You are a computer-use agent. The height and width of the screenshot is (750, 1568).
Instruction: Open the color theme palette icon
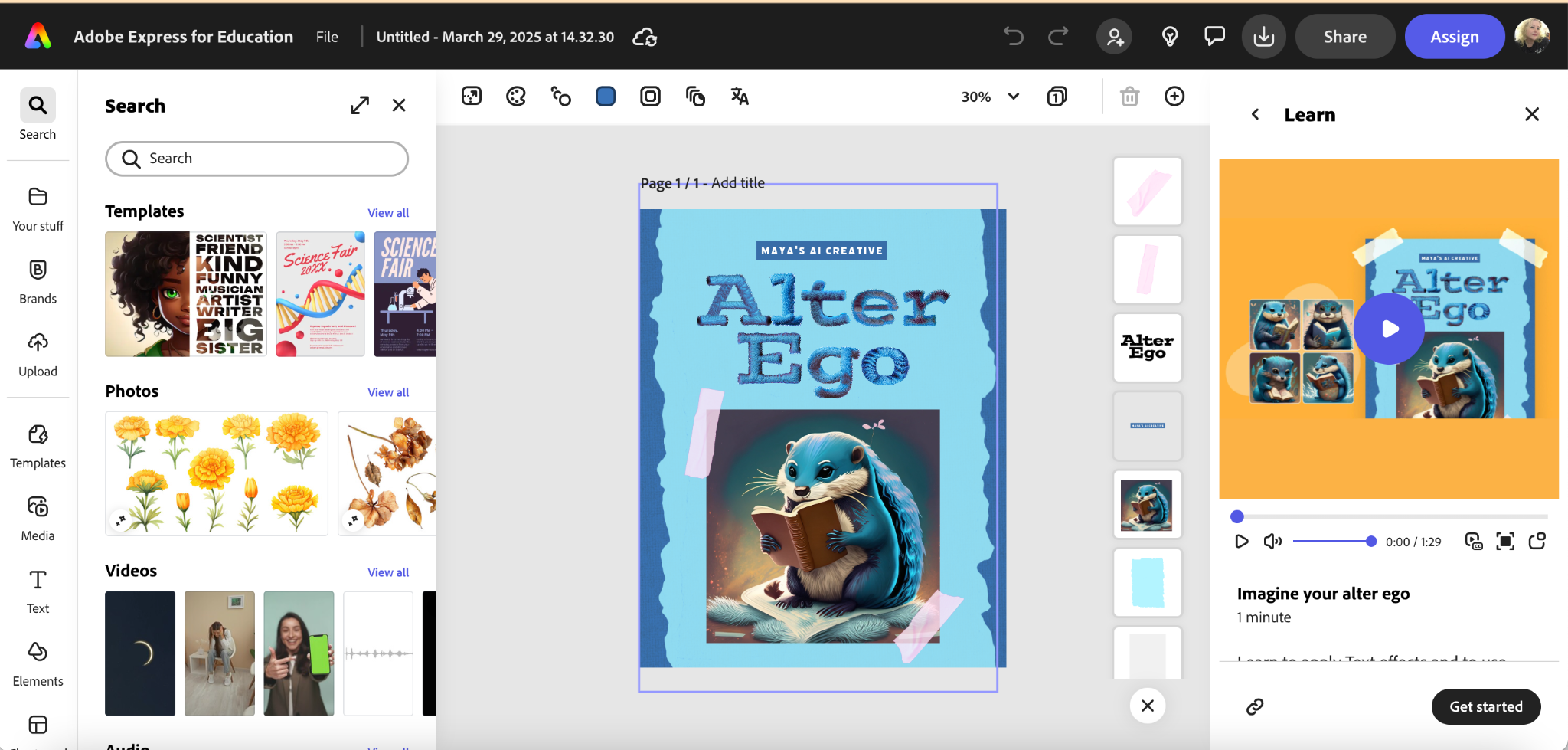coord(516,97)
